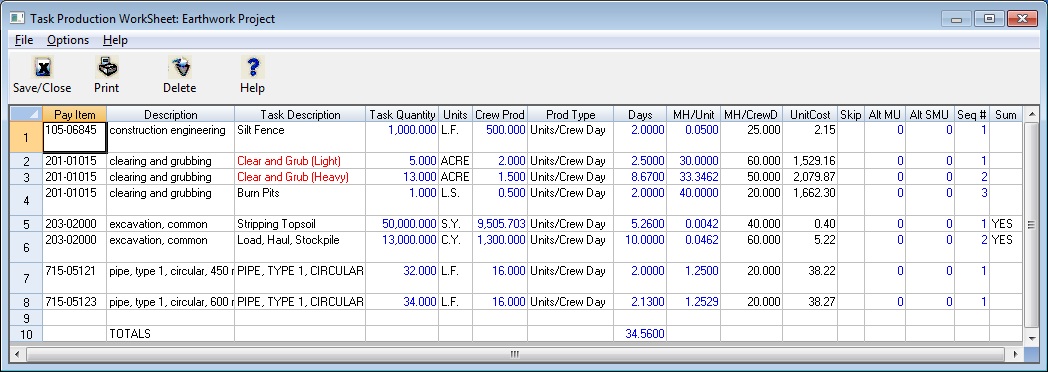Click task quantity 50,000.000 cell
The width and height of the screenshot is (1048, 372).
click(x=402, y=224)
